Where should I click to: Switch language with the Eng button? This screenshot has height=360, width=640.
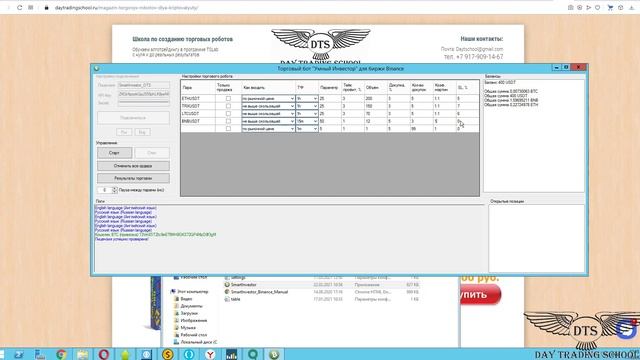click(x=142, y=132)
